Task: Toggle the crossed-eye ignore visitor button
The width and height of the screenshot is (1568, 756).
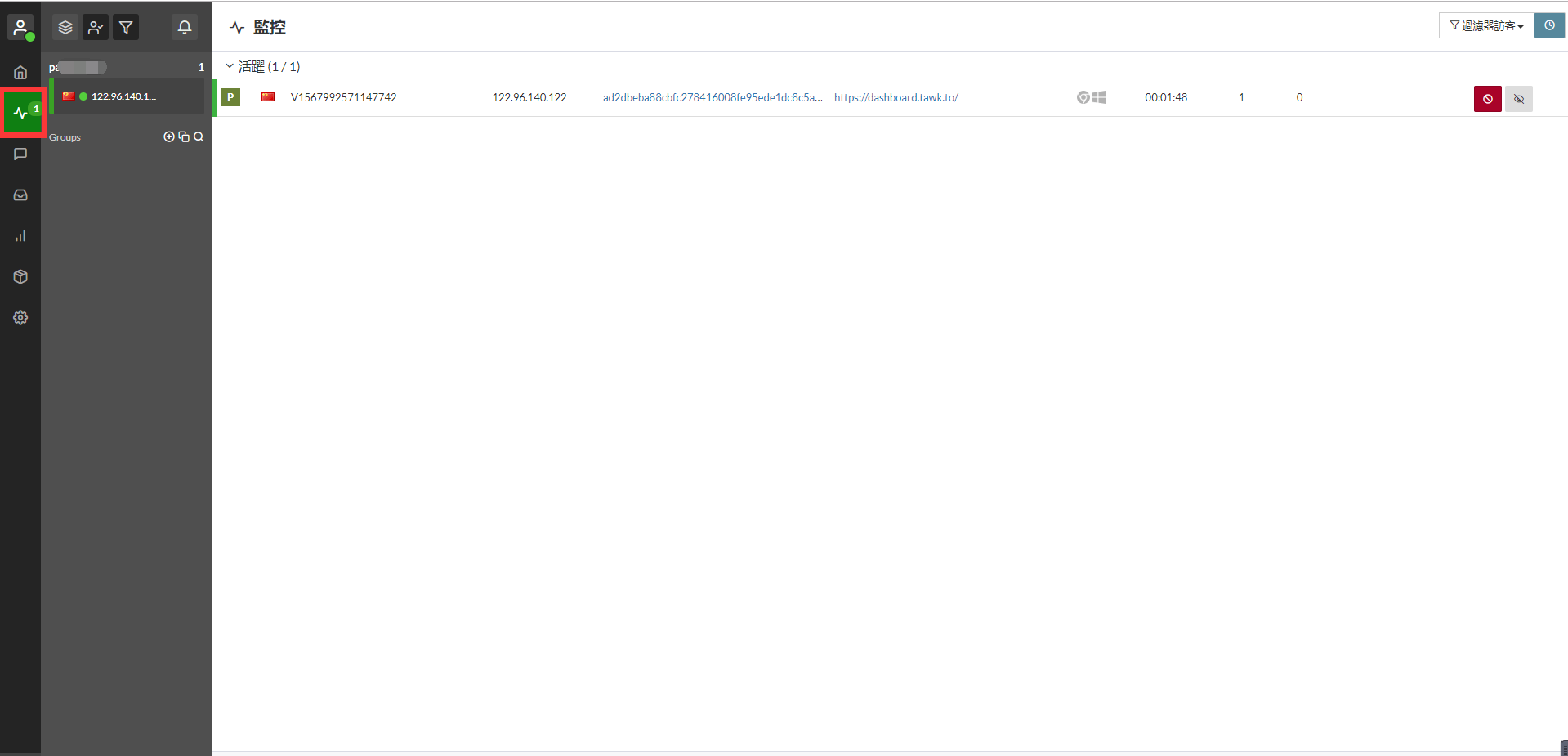Action: [x=1518, y=99]
